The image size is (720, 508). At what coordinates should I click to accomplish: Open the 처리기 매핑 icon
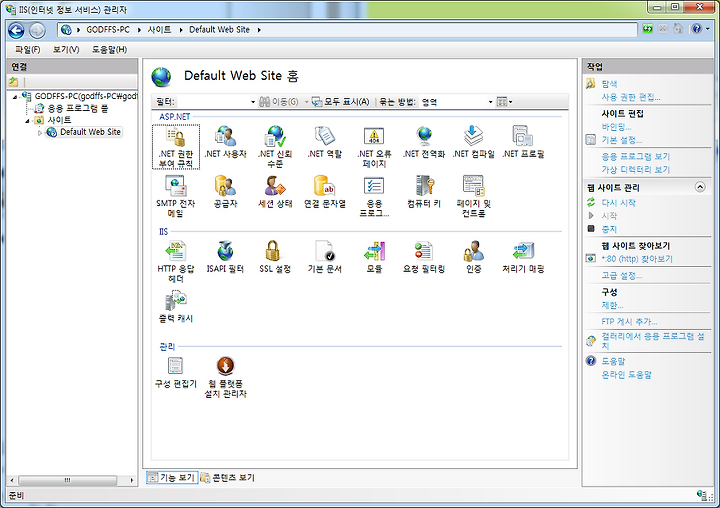(x=523, y=257)
